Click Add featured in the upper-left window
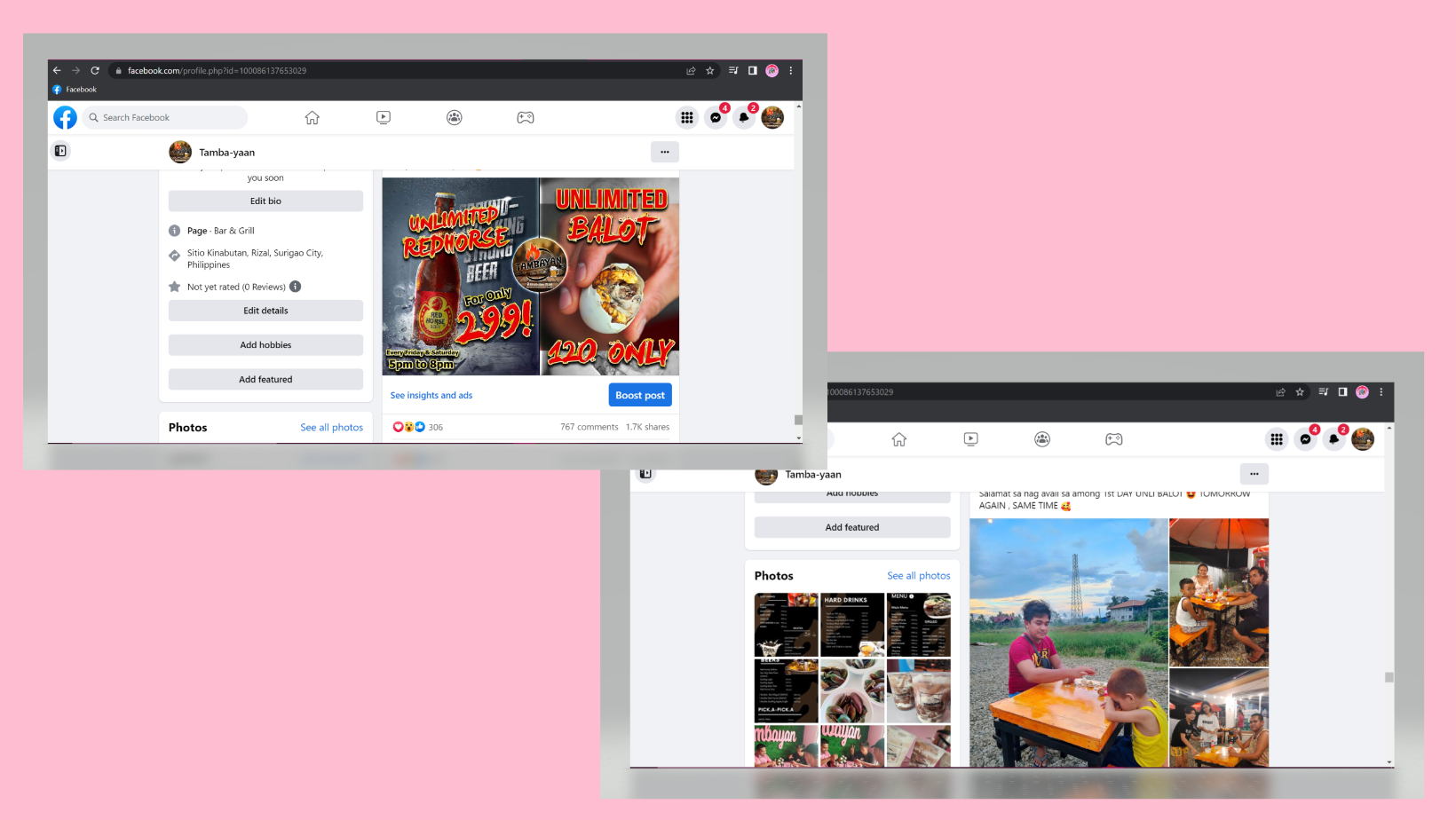 click(265, 380)
